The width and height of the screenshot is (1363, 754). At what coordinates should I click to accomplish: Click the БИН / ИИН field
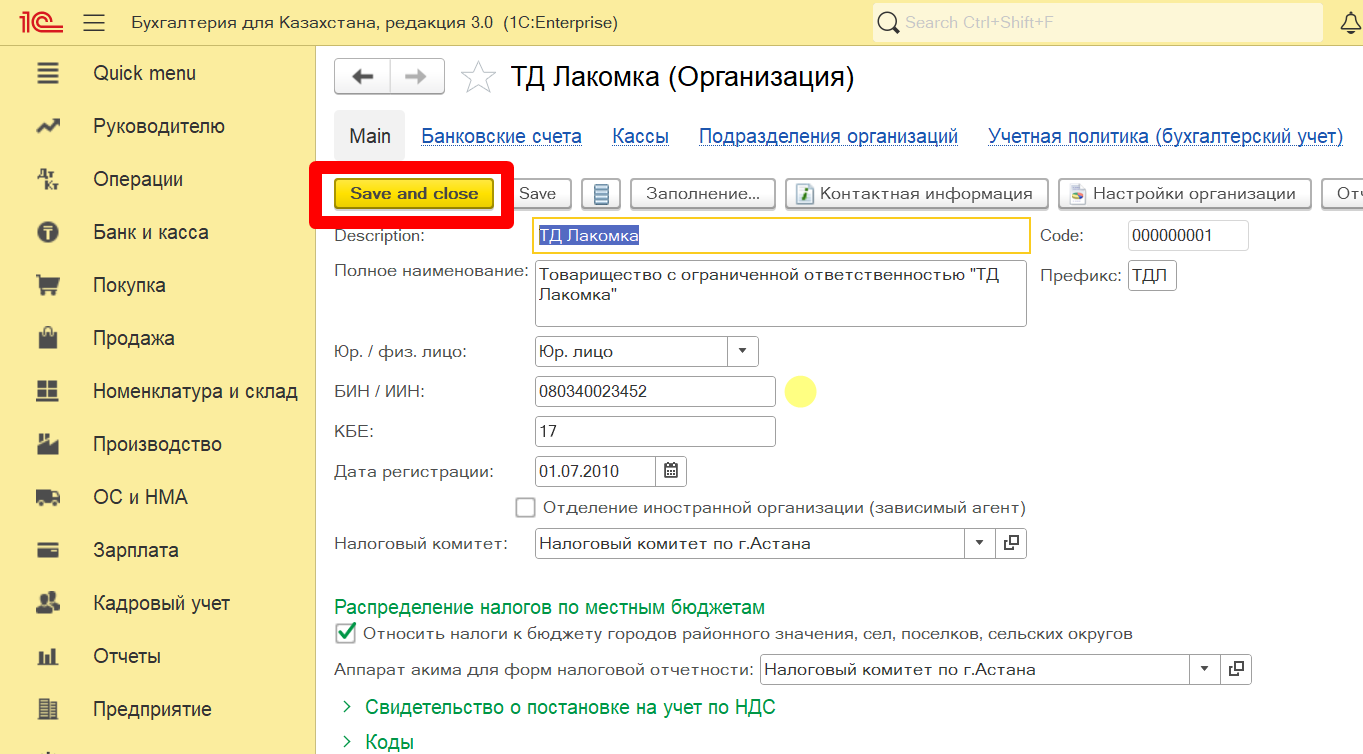[655, 391]
